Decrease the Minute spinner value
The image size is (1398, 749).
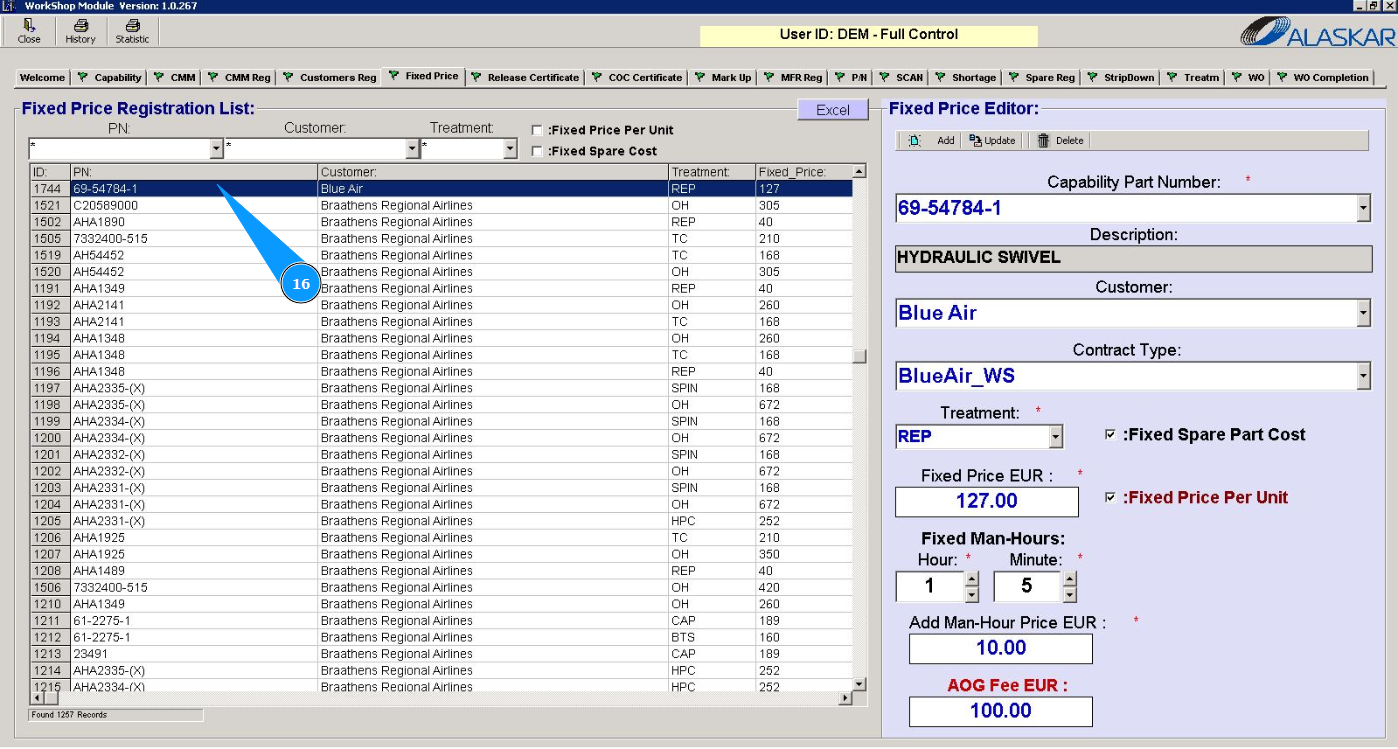(x=1070, y=595)
